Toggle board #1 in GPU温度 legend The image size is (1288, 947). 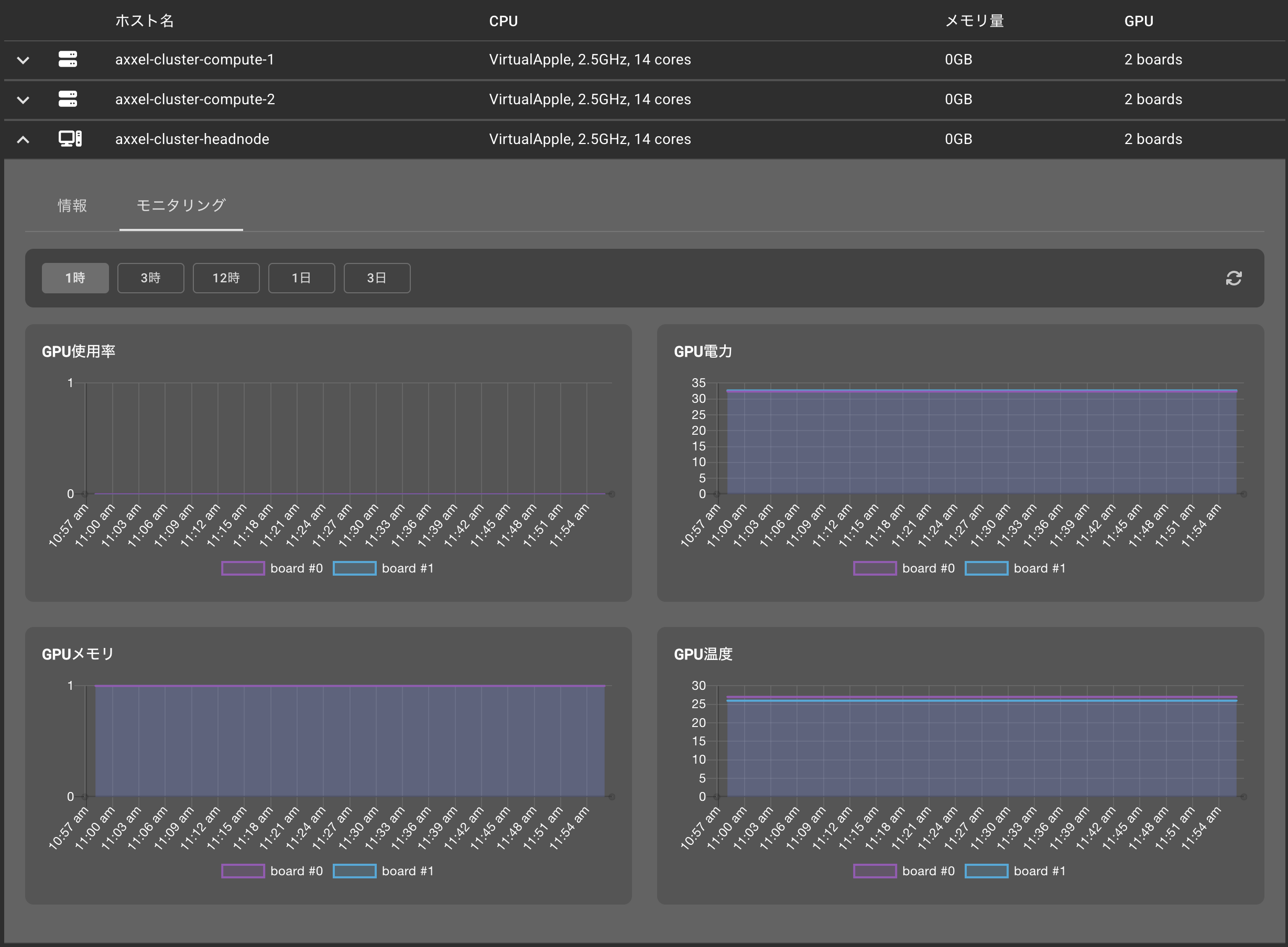click(x=1039, y=871)
